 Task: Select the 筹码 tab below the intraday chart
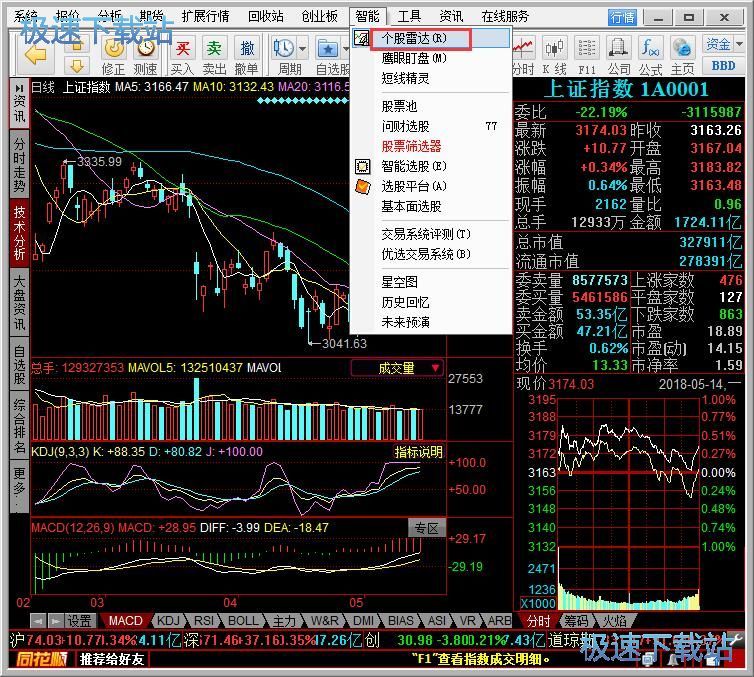tap(575, 621)
